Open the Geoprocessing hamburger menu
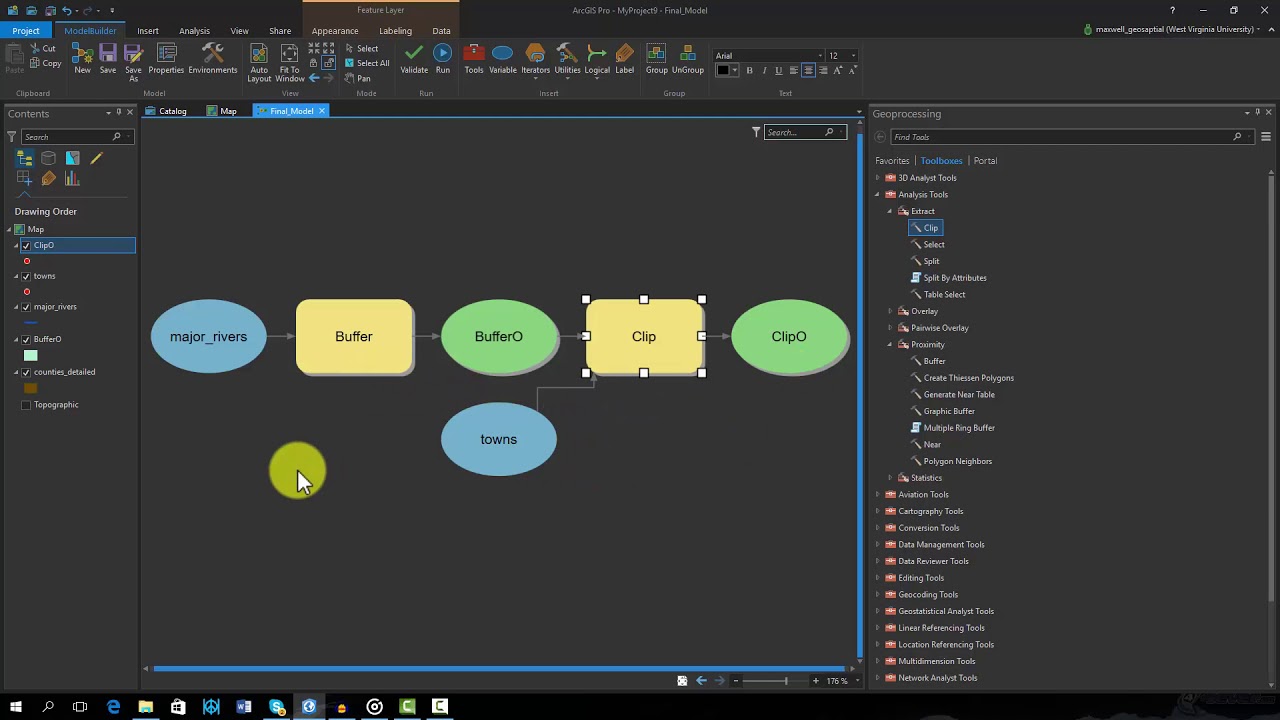Viewport: 1280px width, 720px height. click(x=1265, y=137)
